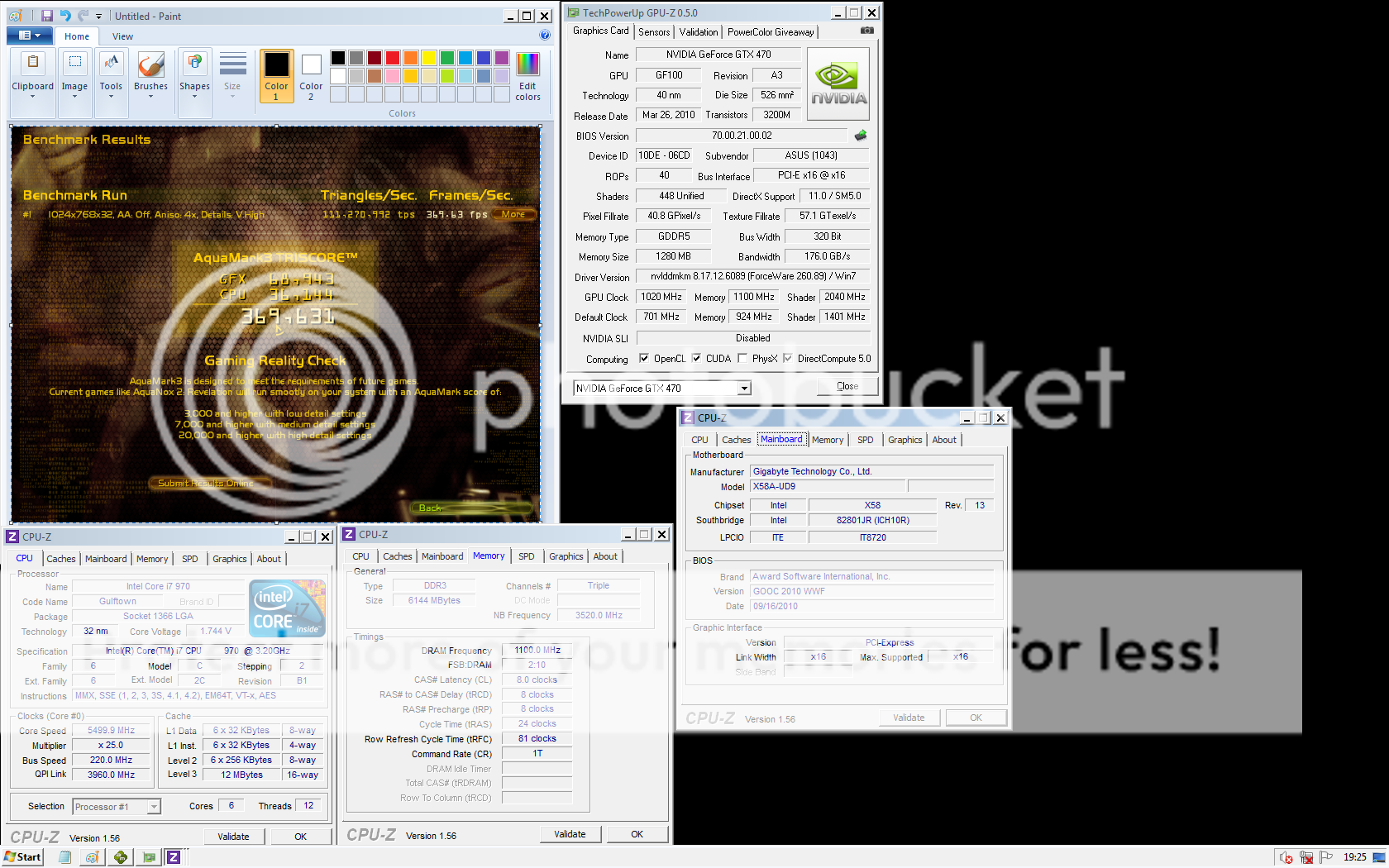The height and width of the screenshot is (868, 1389).
Task: Click the Z icon in CPU-Z Mainboard window title
Action: point(688,417)
